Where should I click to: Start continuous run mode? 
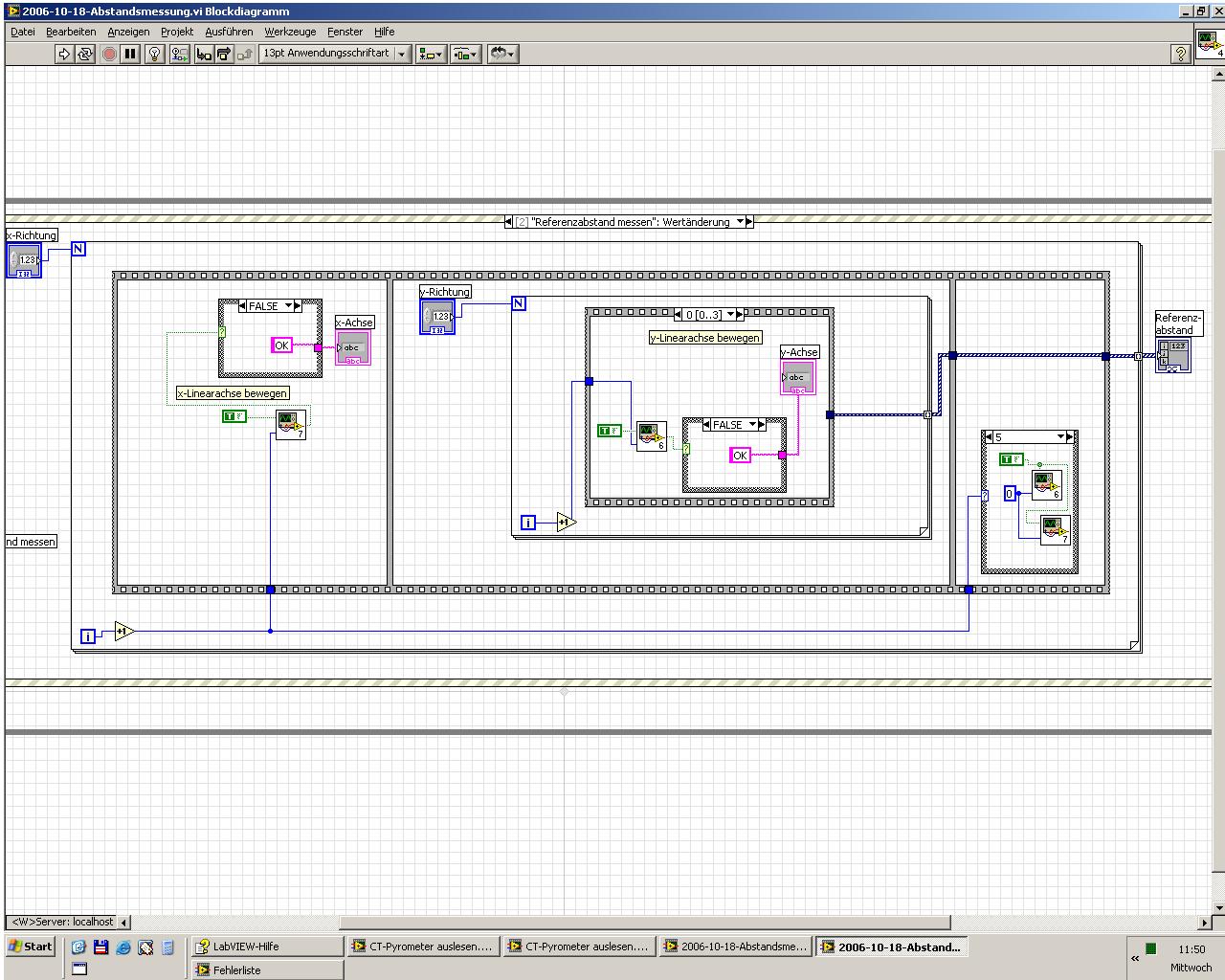click(85, 54)
